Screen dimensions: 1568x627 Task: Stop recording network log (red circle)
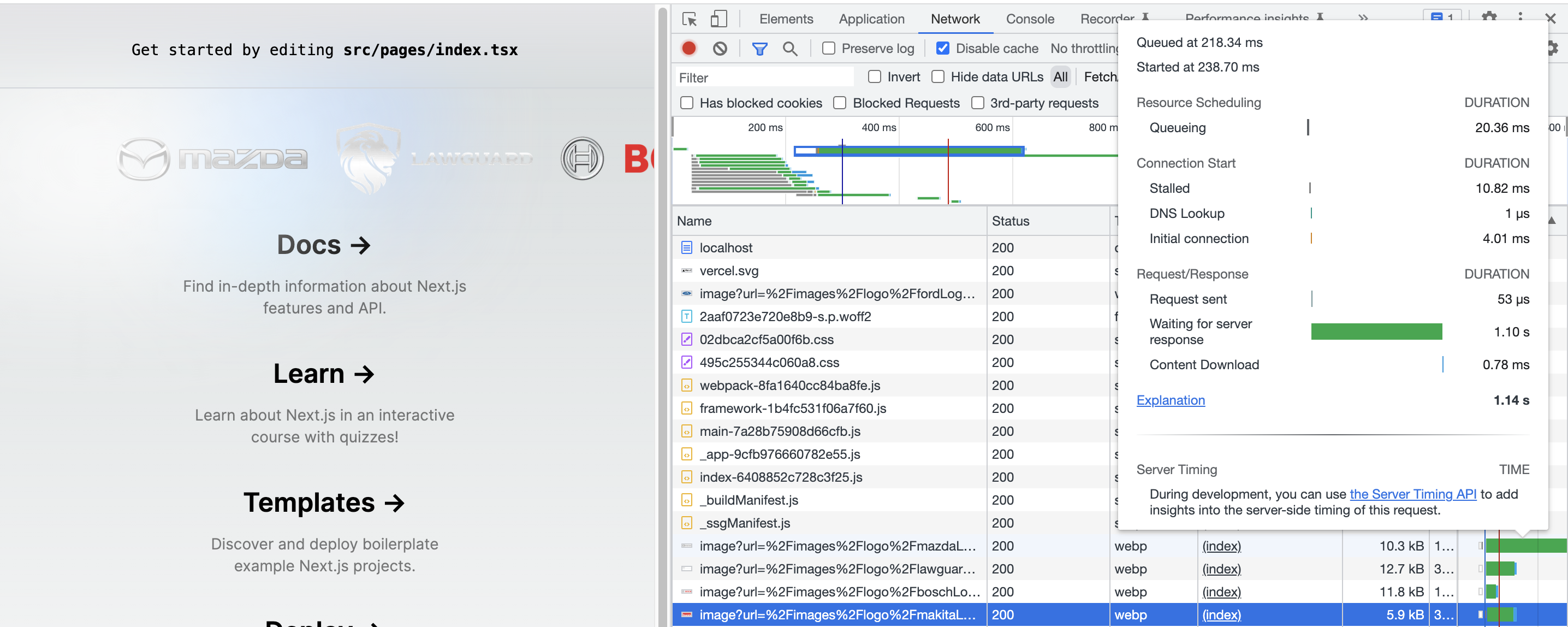point(688,48)
